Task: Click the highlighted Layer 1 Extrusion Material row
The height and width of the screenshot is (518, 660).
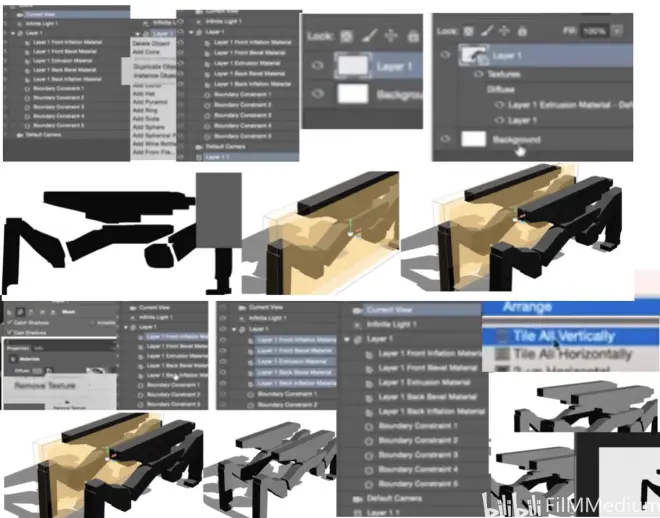Action: (295, 361)
